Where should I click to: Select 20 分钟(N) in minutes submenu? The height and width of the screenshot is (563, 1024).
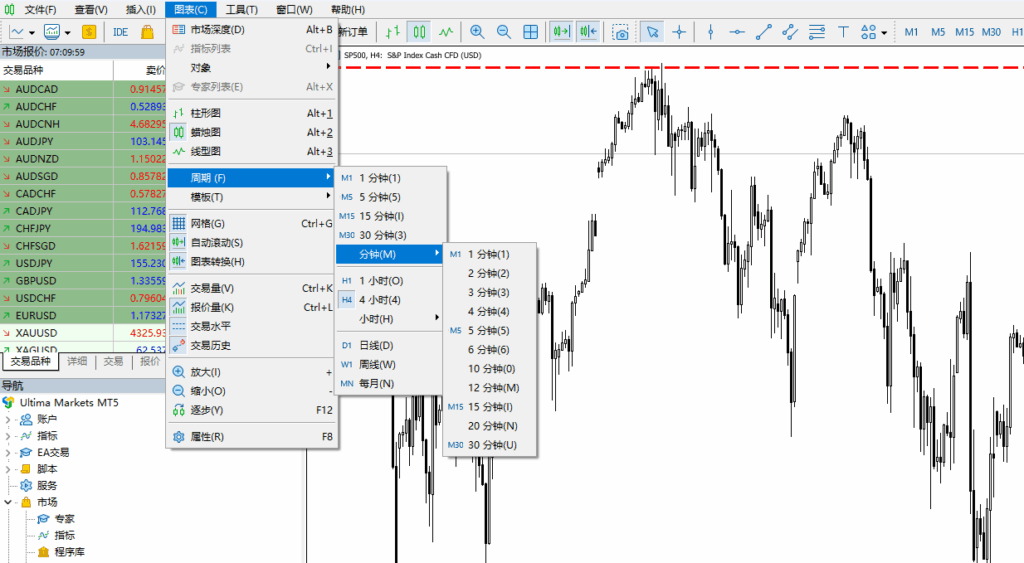point(490,426)
